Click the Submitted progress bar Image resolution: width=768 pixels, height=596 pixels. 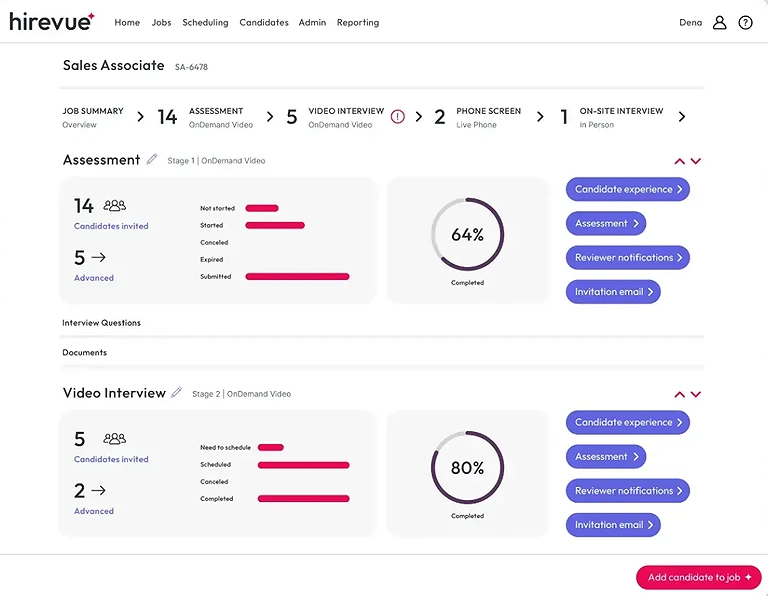(297, 277)
